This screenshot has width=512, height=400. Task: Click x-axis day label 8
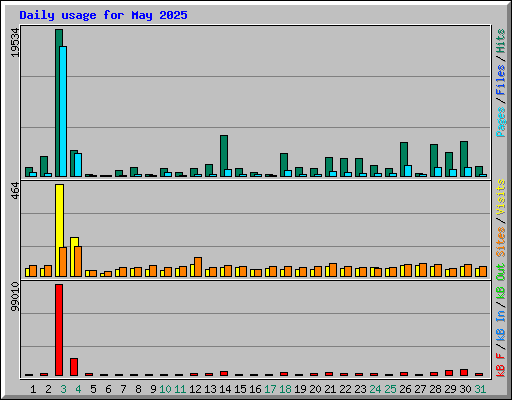click(x=138, y=389)
